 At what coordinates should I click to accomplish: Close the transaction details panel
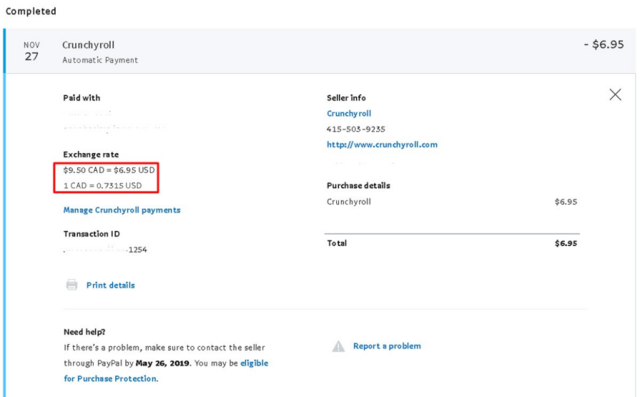(x=615, y=95)
